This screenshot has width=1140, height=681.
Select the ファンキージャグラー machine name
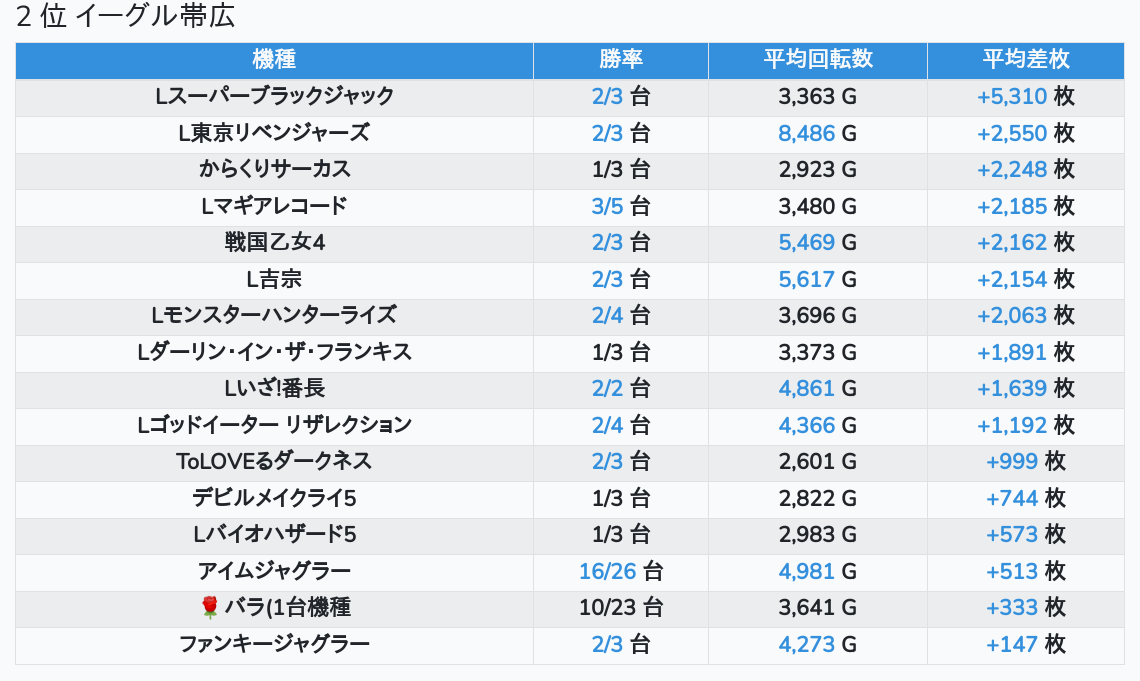[274, 644]
